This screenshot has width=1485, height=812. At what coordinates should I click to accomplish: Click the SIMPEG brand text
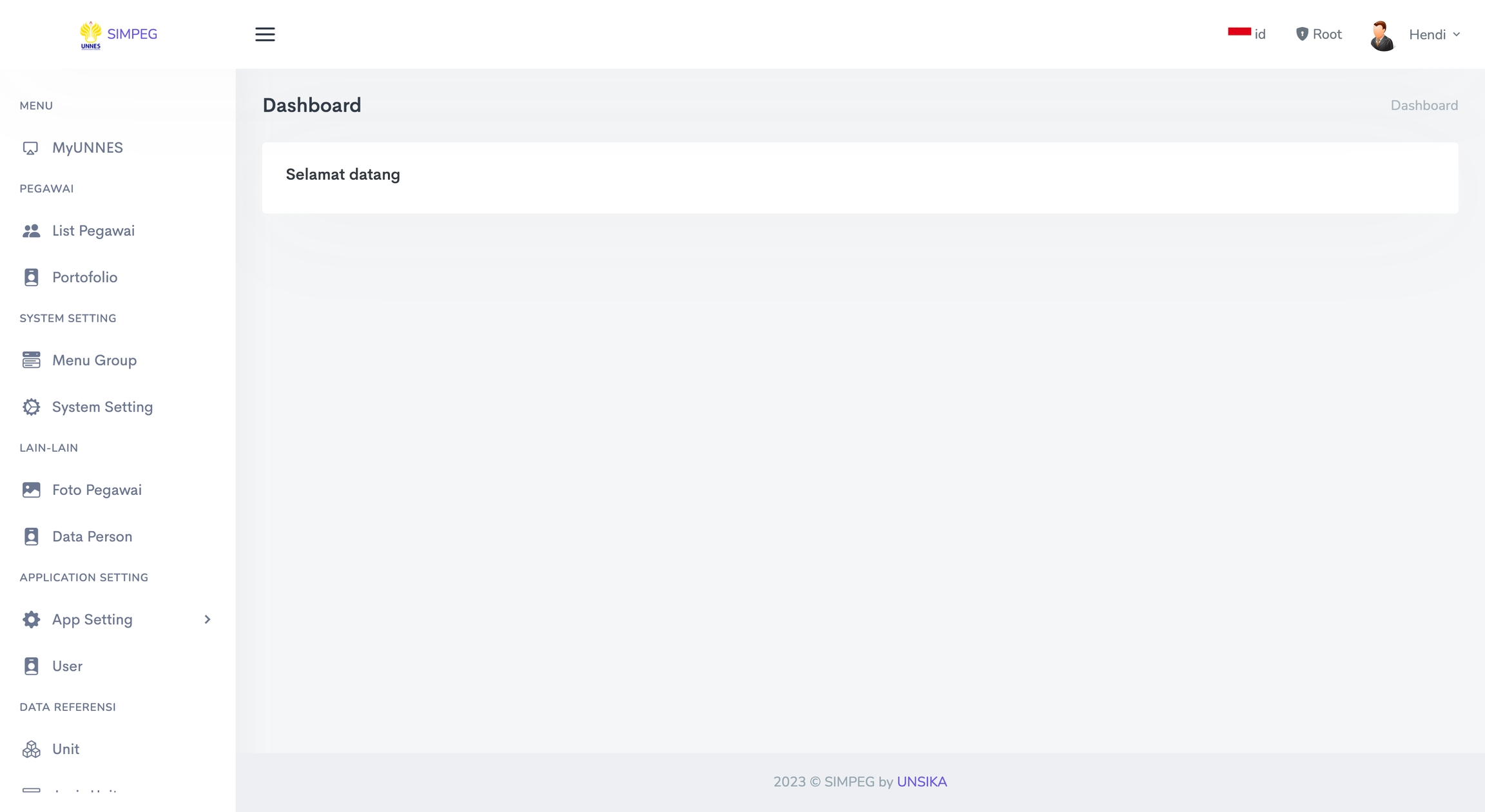coord(132,34)
